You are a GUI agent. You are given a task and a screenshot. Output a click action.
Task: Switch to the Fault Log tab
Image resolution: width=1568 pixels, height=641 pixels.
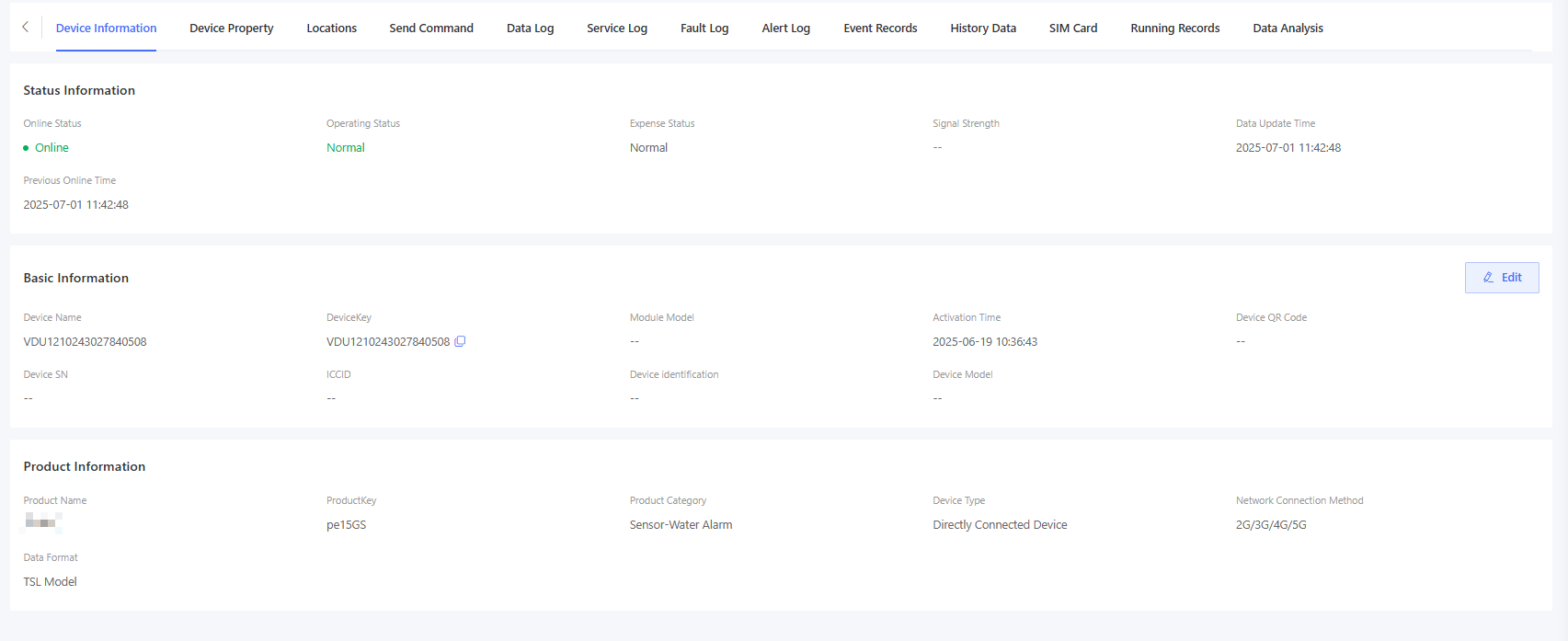click(x=704, y=29)
